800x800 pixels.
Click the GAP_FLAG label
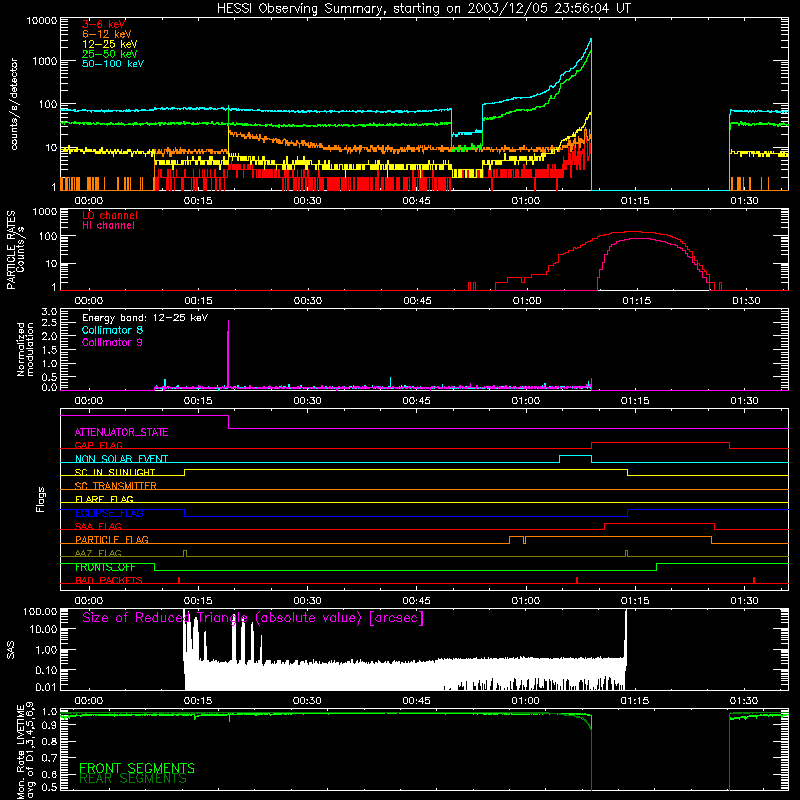tap(98, 445)
